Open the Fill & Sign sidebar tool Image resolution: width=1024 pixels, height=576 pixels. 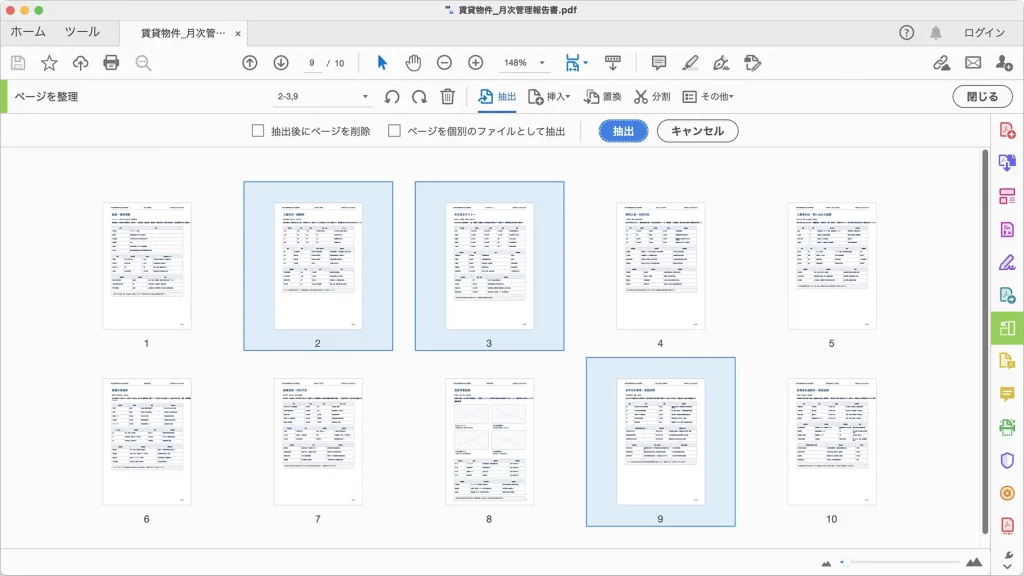tap(1007, 263)
